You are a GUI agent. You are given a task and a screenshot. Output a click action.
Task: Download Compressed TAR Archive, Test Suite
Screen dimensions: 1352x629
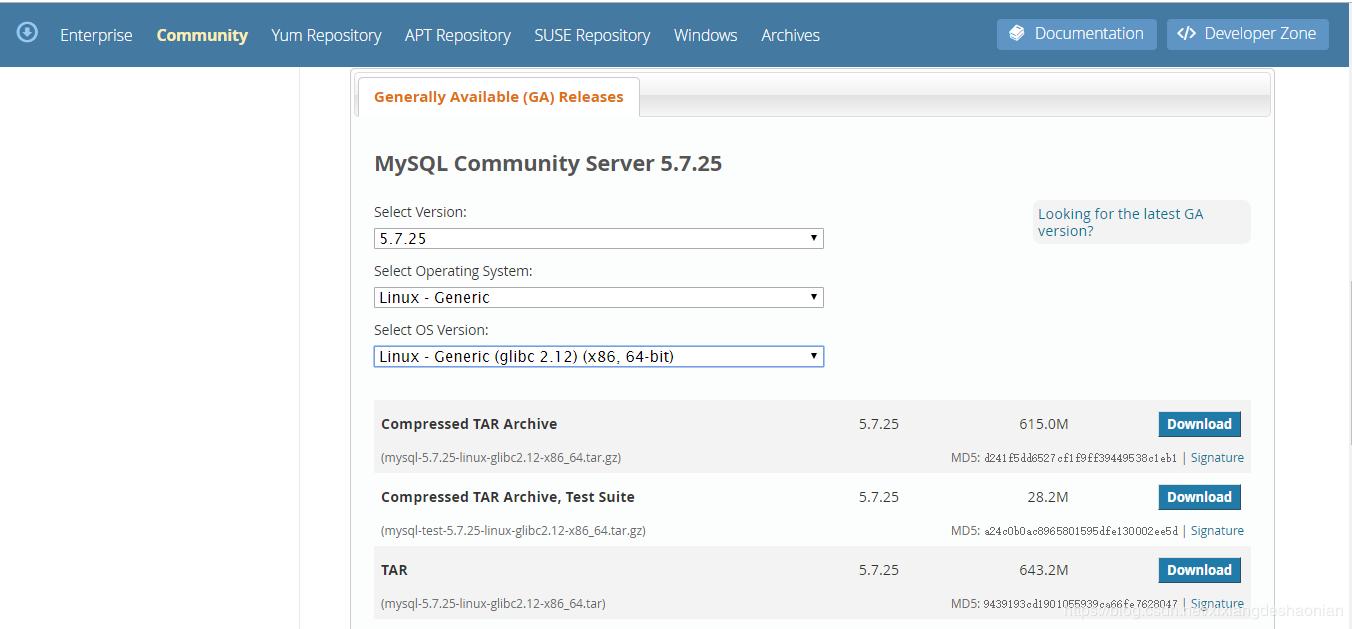[1199, 497]
